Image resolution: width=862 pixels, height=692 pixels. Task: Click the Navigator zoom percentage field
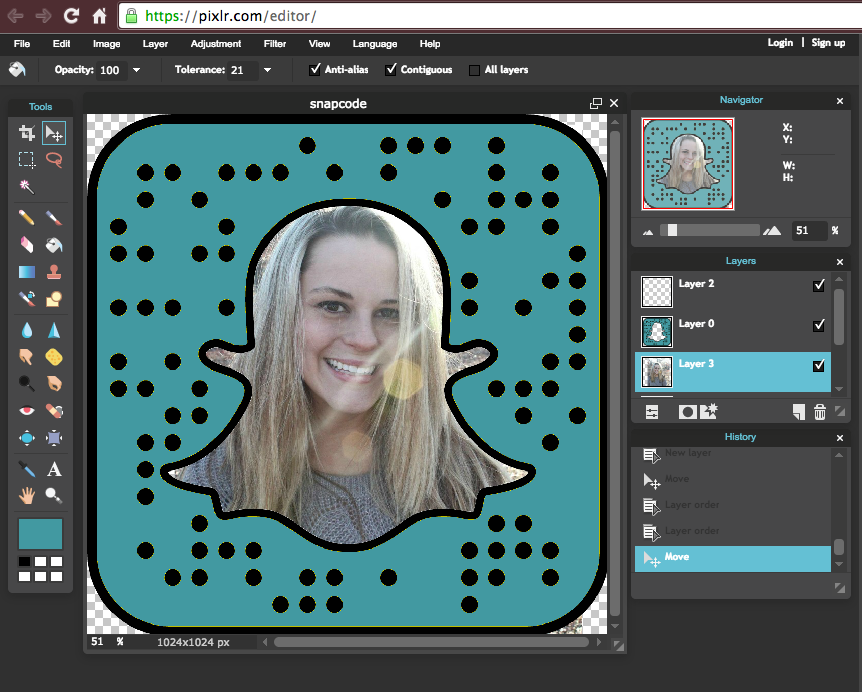(809, 230)
